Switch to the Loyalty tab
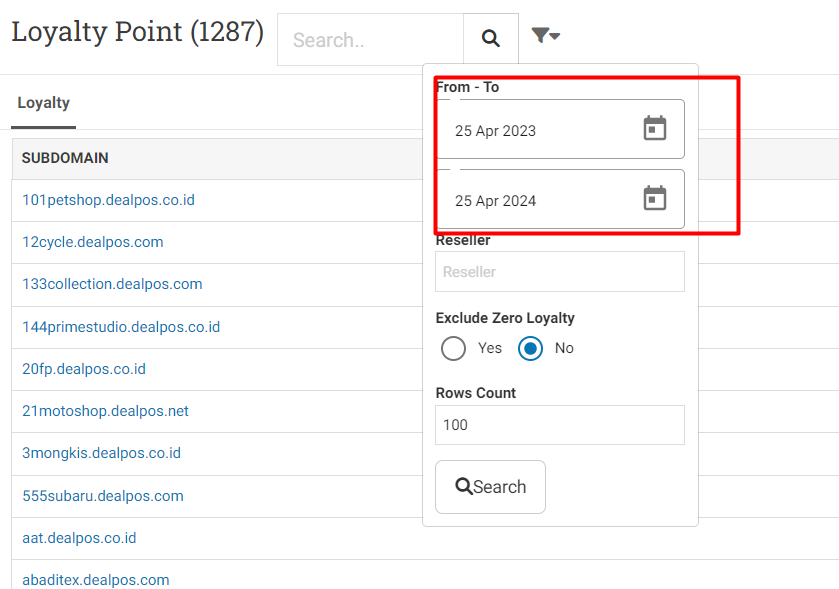The width and height of the screenshot is (839, 589). (43, 103)
